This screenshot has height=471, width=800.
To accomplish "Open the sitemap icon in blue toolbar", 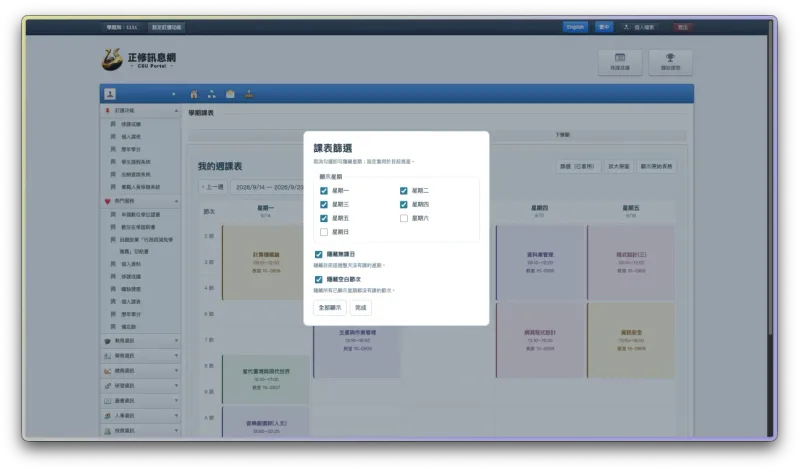I will click(212, 94).
